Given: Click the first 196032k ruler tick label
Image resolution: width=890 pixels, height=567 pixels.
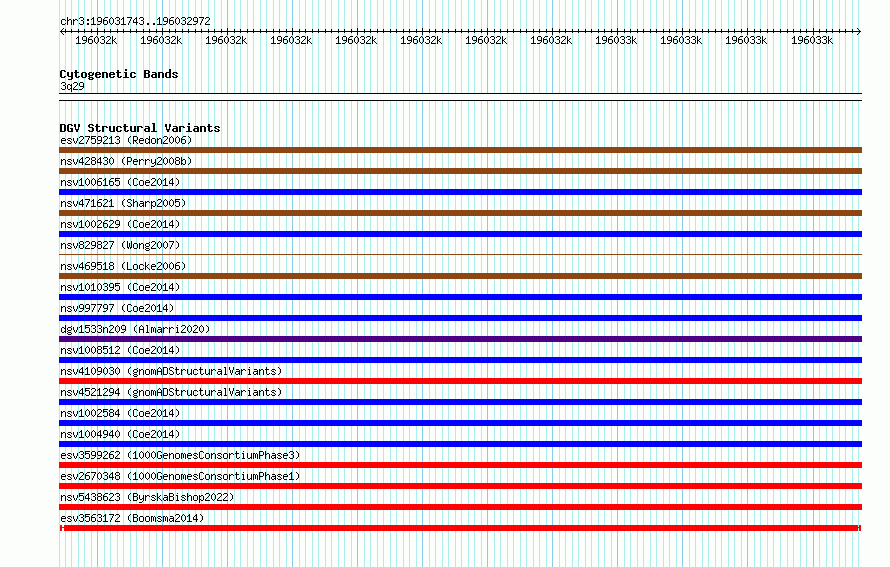Looking at the screenshot, I should coord(96,40).
